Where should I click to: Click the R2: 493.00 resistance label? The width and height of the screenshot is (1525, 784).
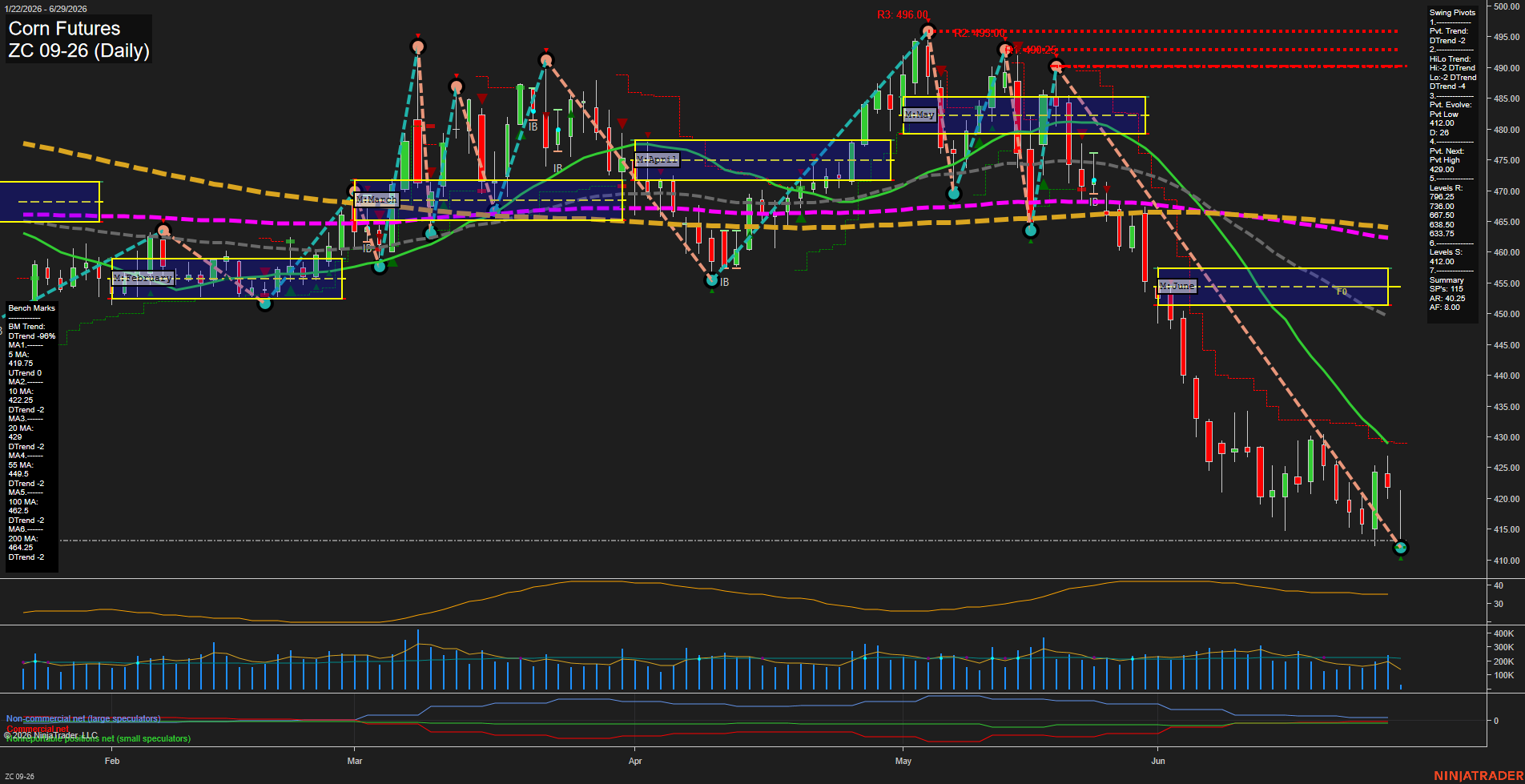[x=979, y=34]
